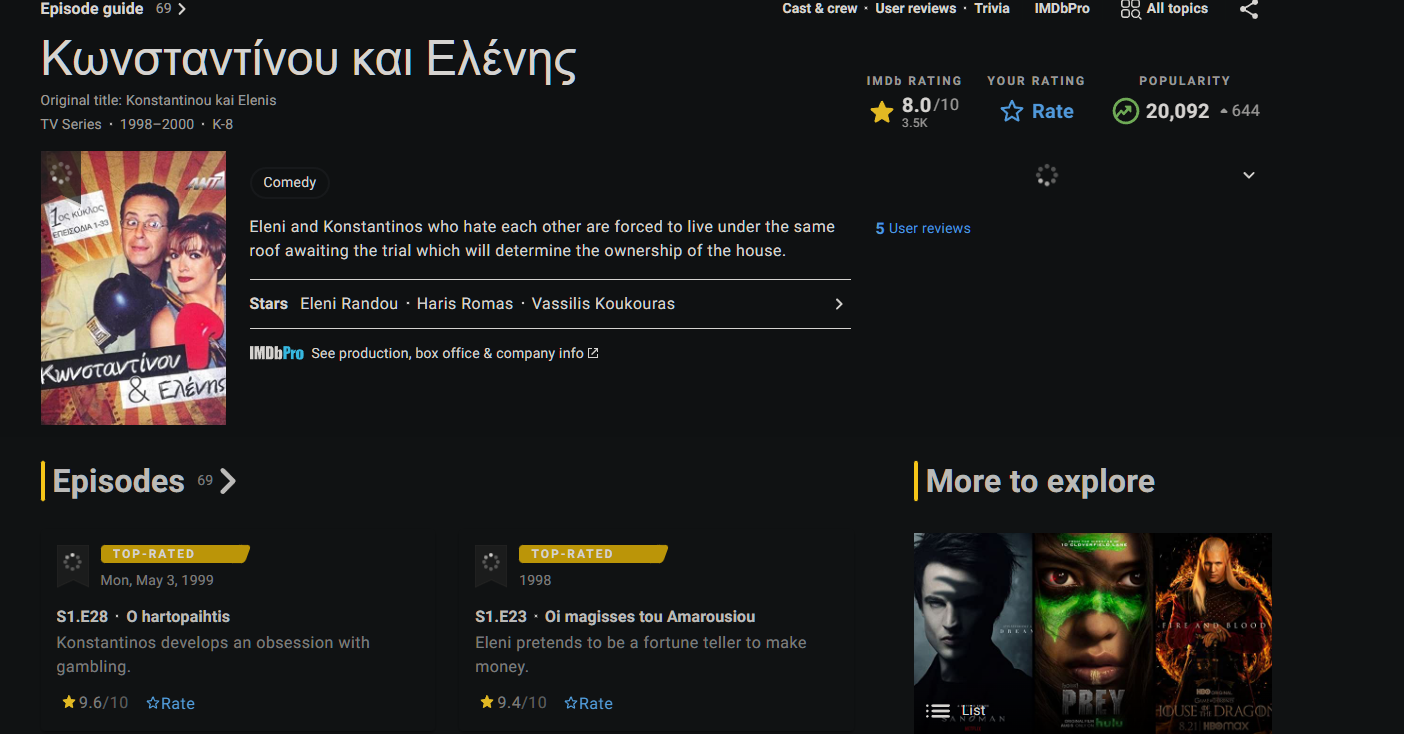Open the Trivia link
1404x734 pixels.
pyautogui.click(x=992, y=8)
